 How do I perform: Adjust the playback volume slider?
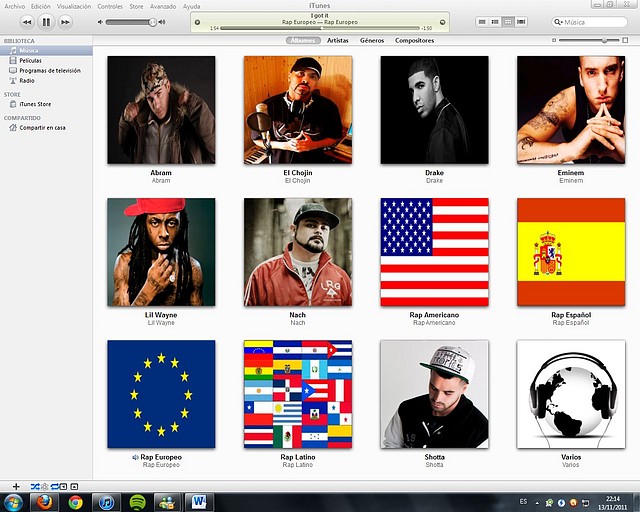(131, 22)
